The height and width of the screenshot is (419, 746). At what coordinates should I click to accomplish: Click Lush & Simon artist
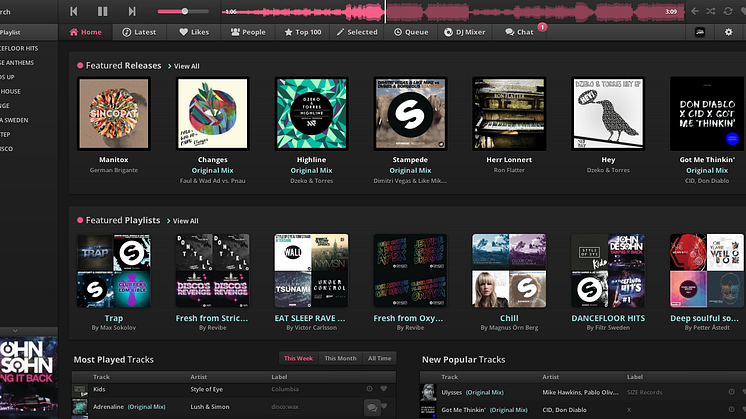[210, 407]
